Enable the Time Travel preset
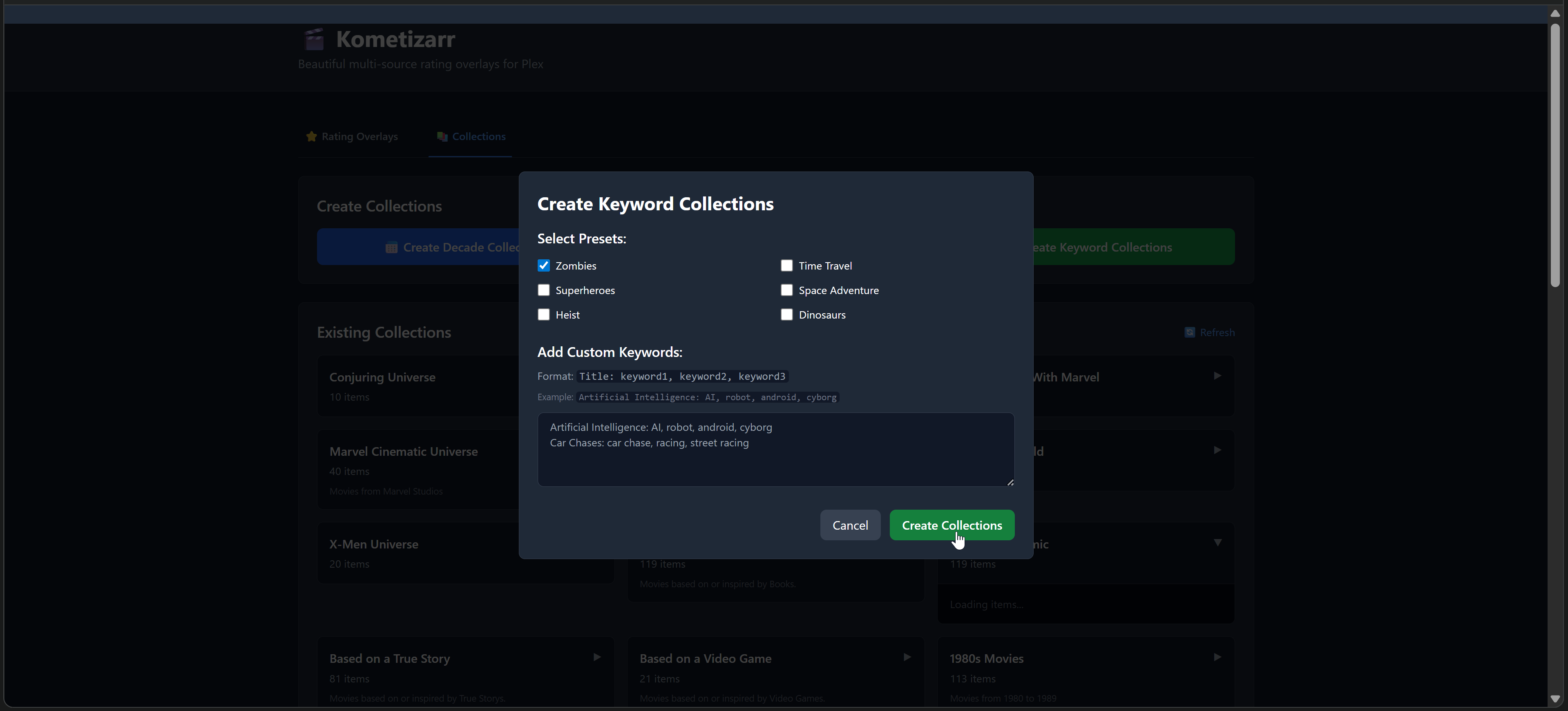The image size is (1568, 711). (x=786, y=265)
